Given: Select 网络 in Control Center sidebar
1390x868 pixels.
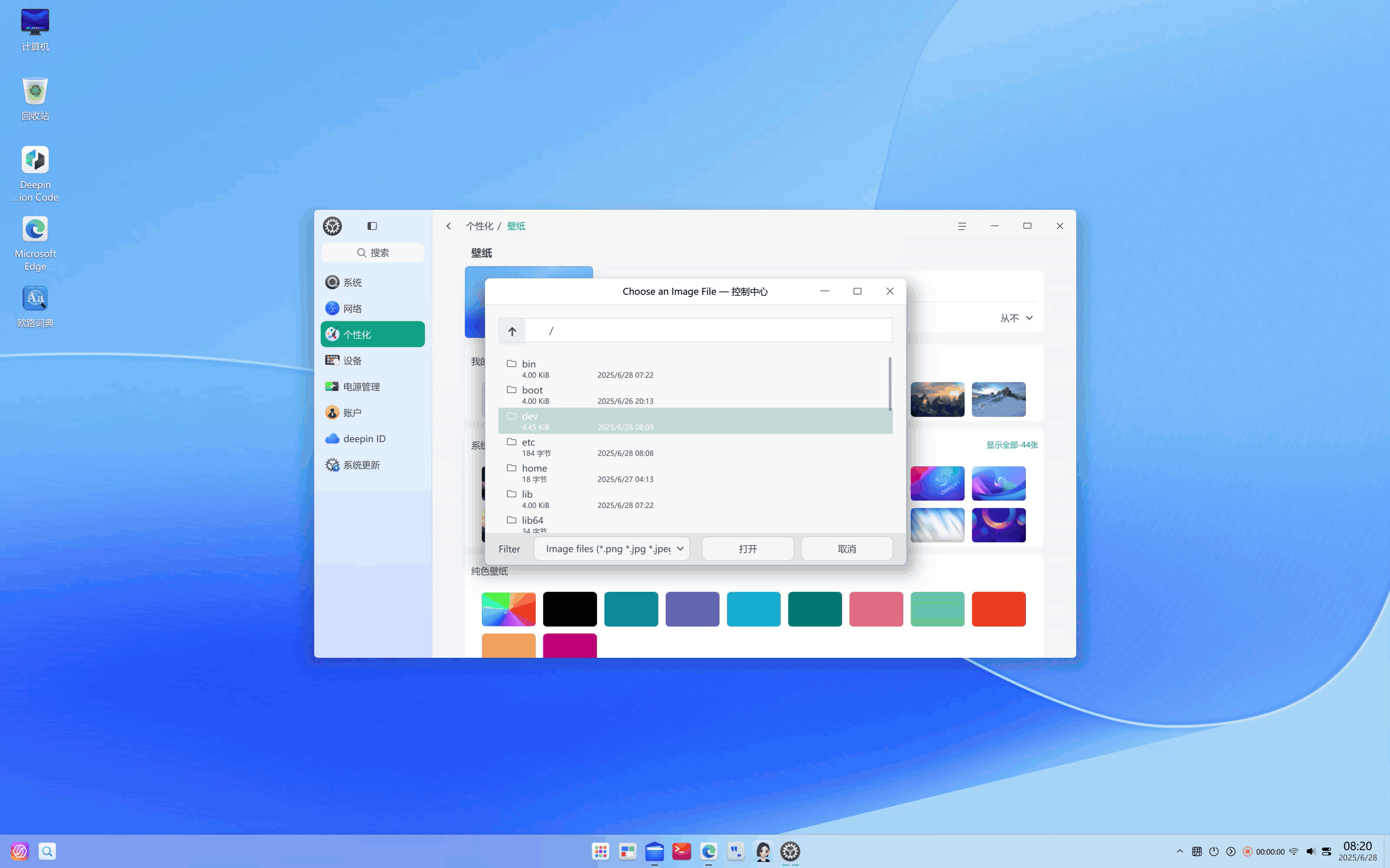Looking at the screenshot, I should click(373, 308).
